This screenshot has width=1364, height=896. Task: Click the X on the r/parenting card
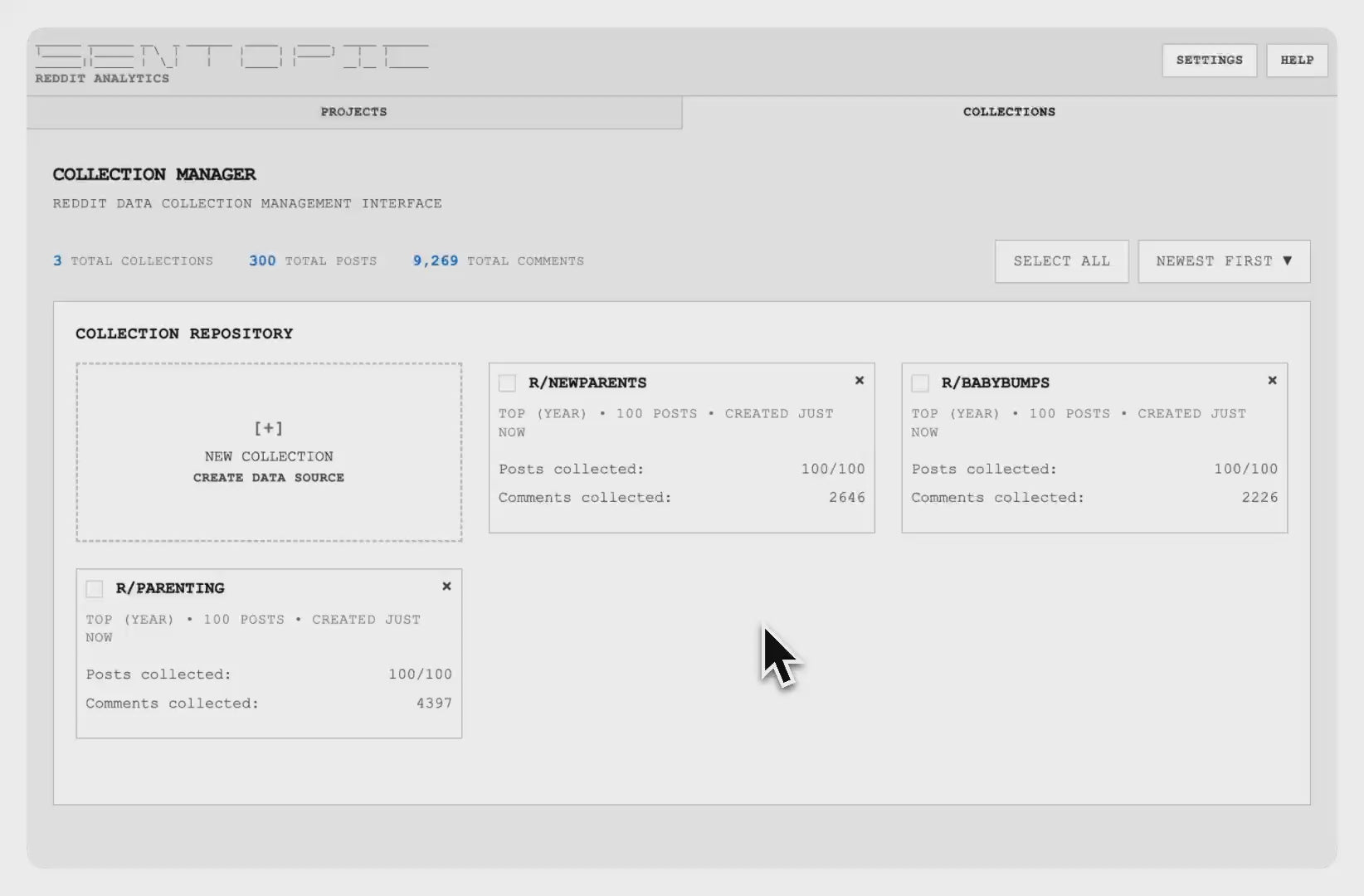pos(446,587)
